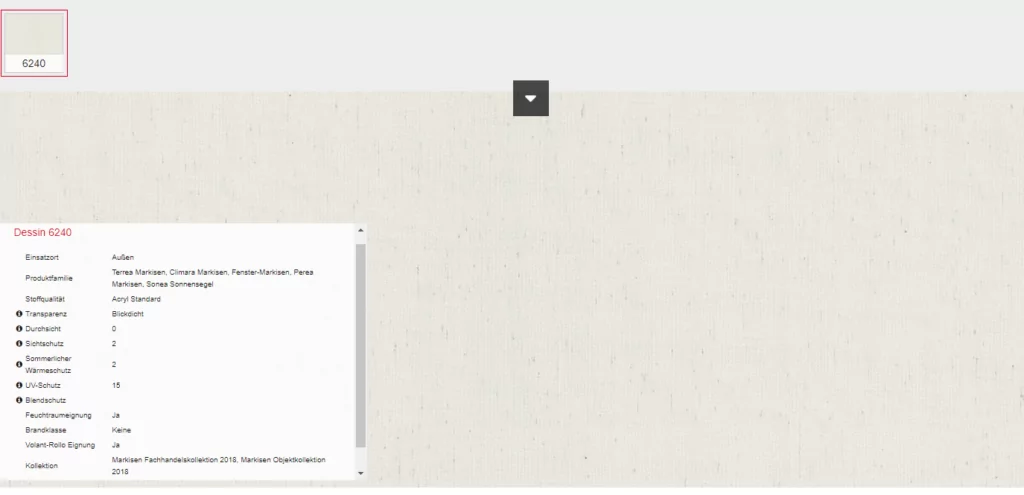Click the info icon beside Transparenz
This screenshot has width=1024, height=495.
tap(19, 314)
